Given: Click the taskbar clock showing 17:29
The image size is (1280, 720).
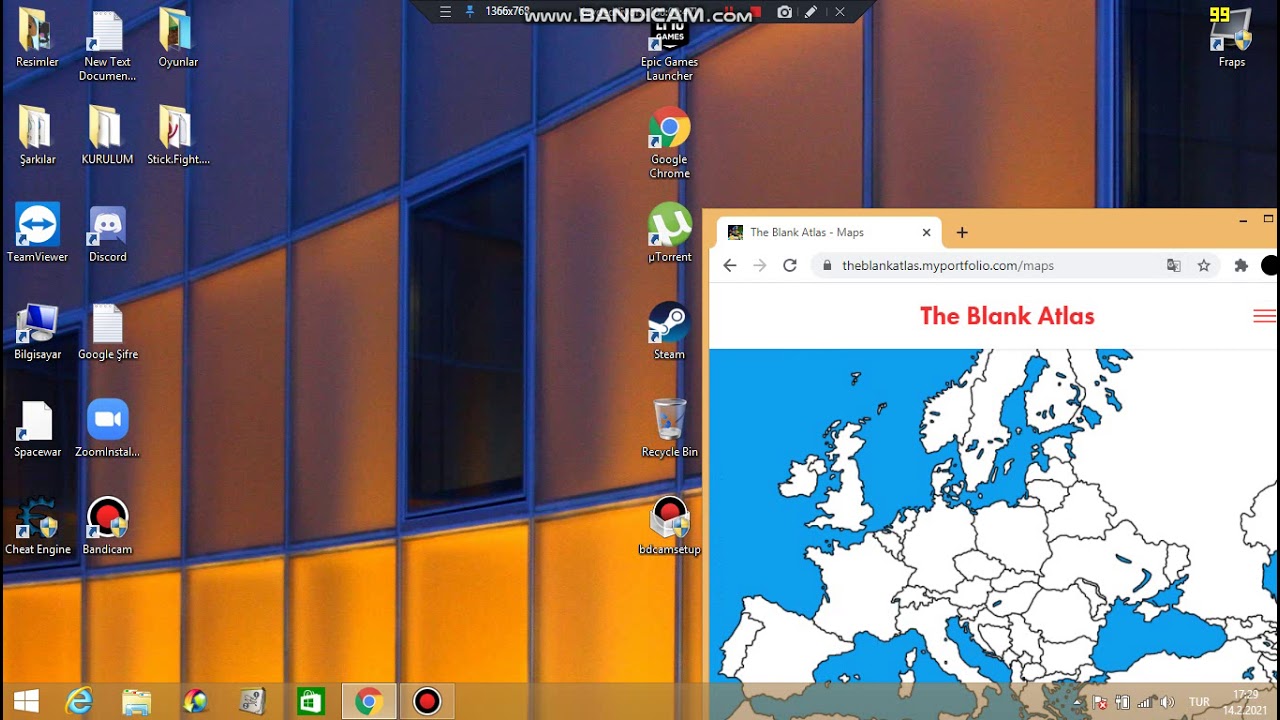Looking at the screenshot, I should tap(1245, 702).
